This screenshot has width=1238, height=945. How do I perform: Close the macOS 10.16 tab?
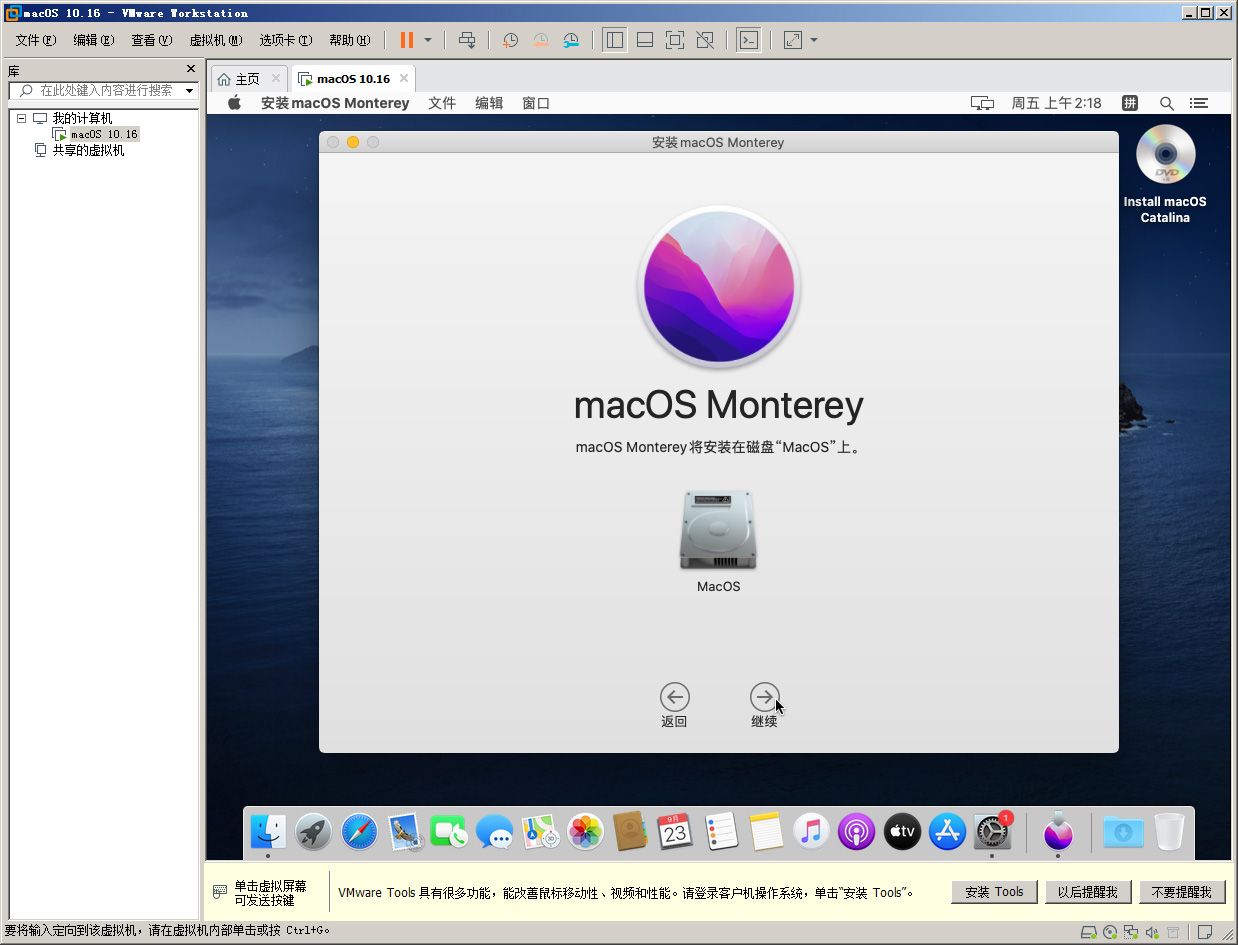404,78
